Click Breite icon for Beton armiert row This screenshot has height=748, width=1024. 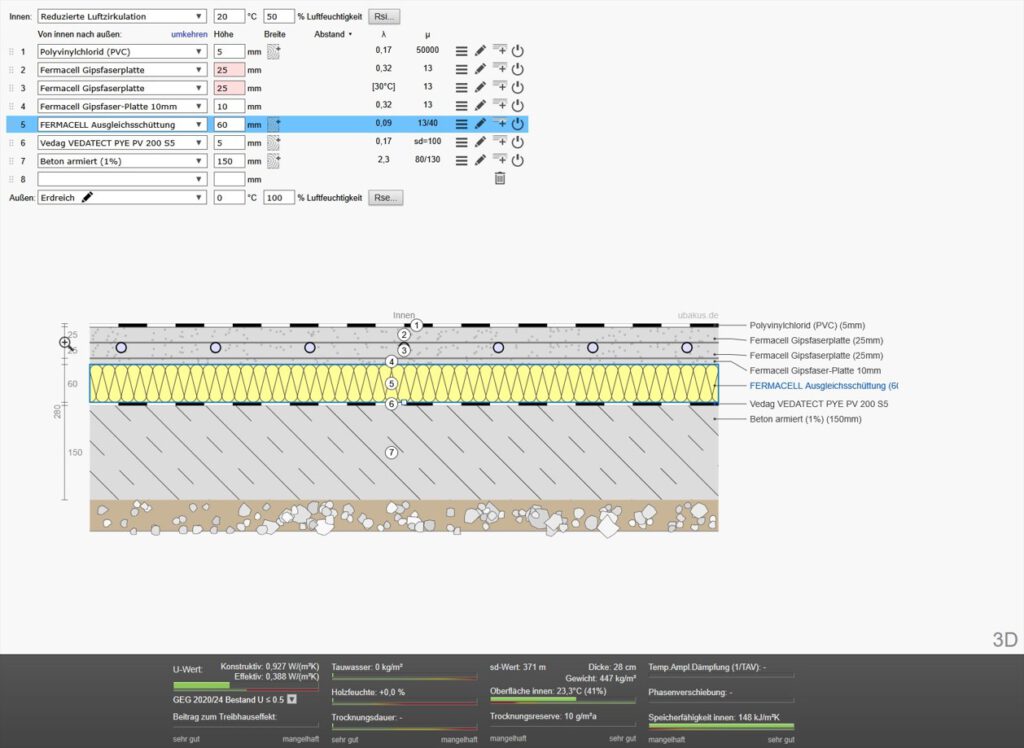click(274, 161)
